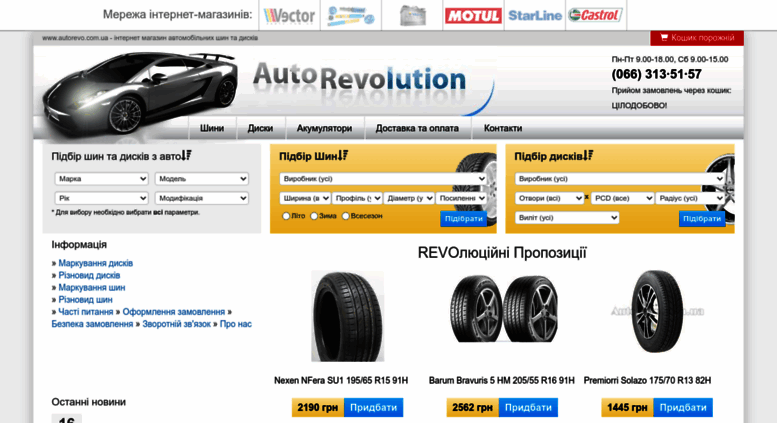Click the shopping cart icon

point(664,38)
